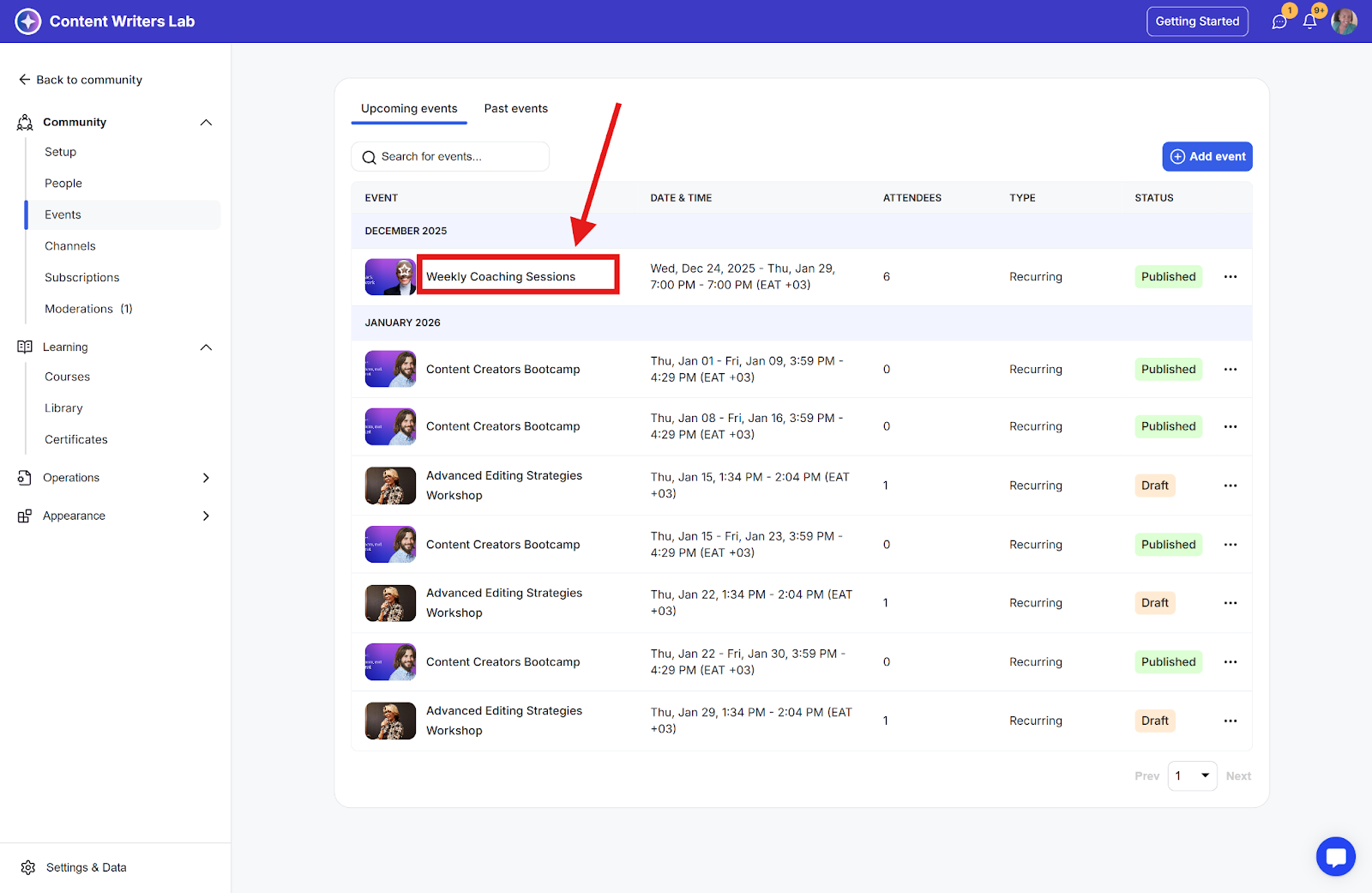Image resolution: width=1372 pixels, height=893 pixels.
Task: Open options menu for Jan 29 Editing Workshop
Action: [x=1231, y=721]
